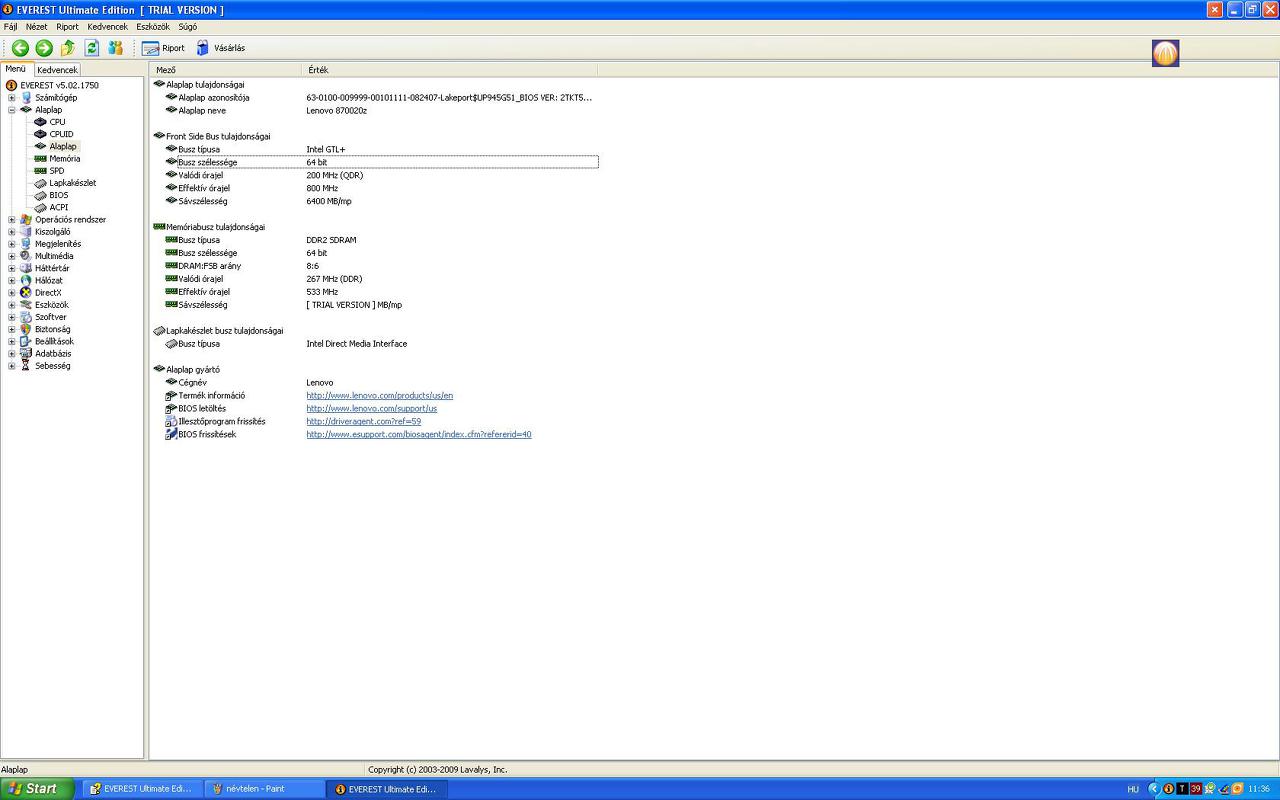Click the two-people icon in the toolbar
This screenshot has height=800, width=1280.
116,48
